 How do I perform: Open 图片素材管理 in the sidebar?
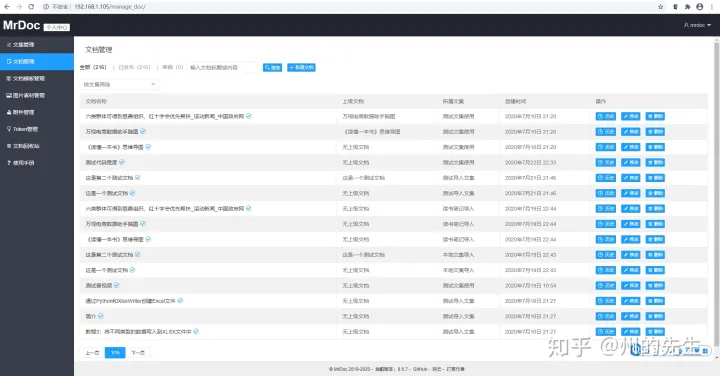tap(37, 95)
